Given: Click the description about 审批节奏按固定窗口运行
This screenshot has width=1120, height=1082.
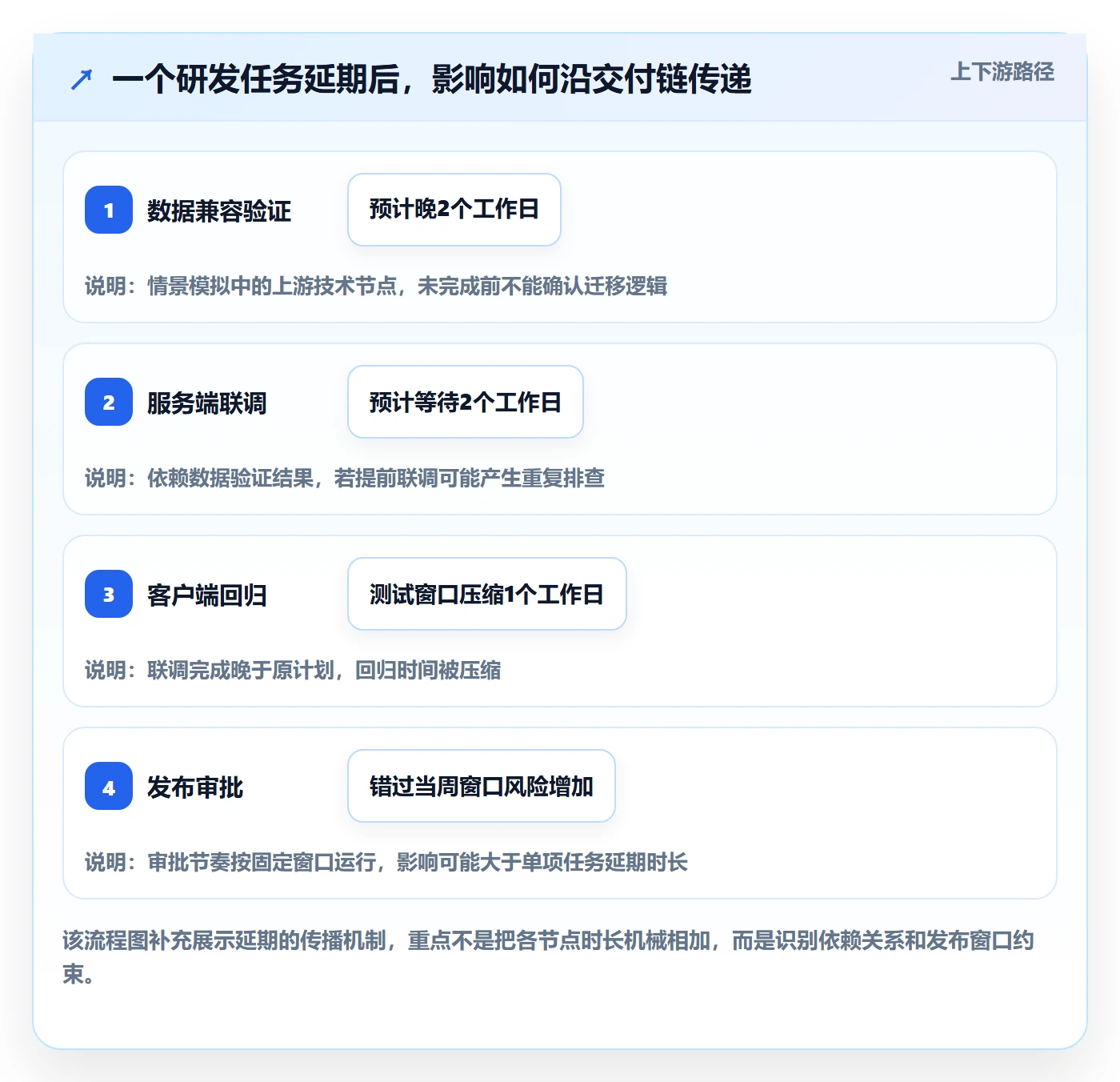Looking at the screenshot, I should (386, 863).
